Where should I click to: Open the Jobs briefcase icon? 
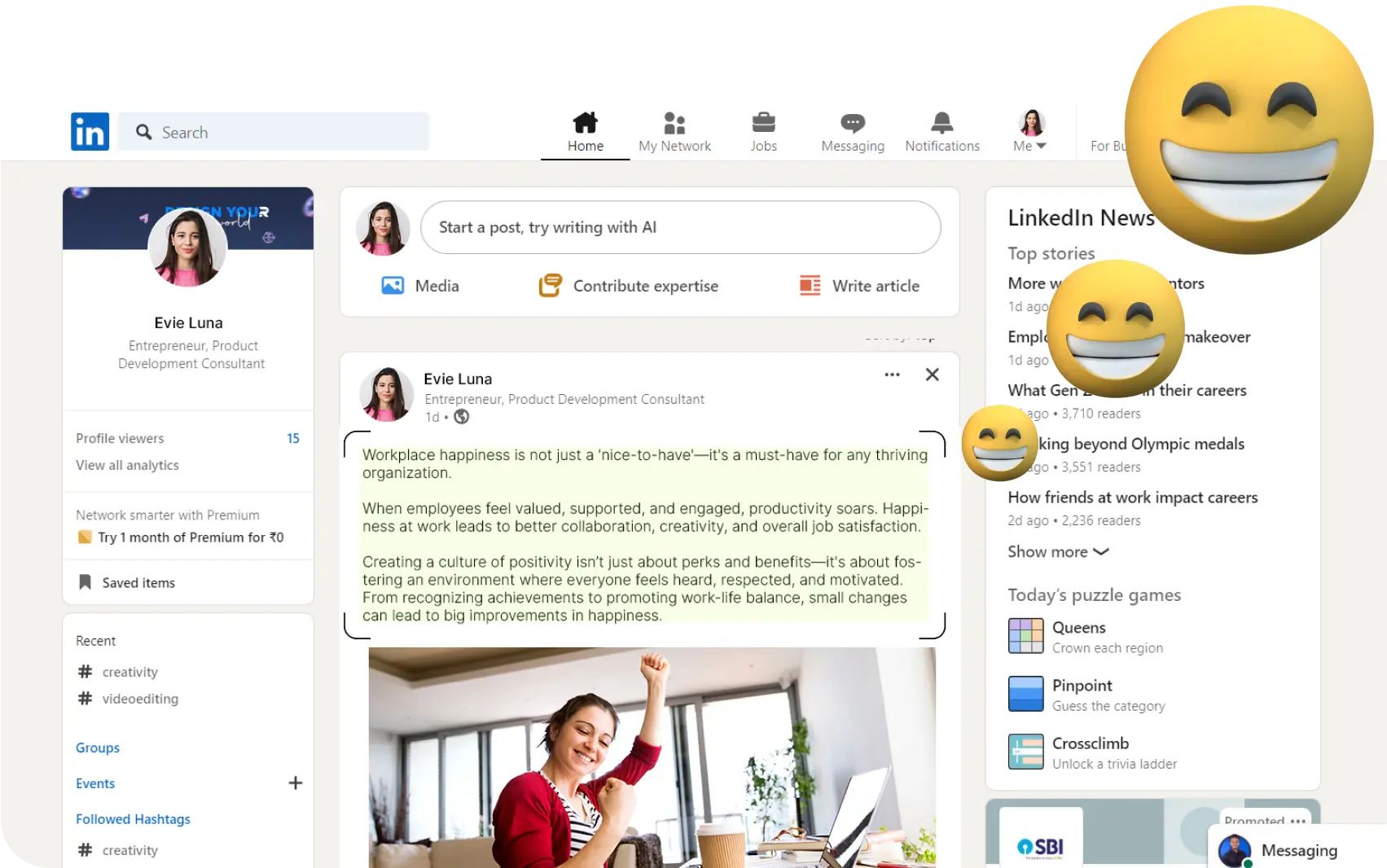(763, 124)
